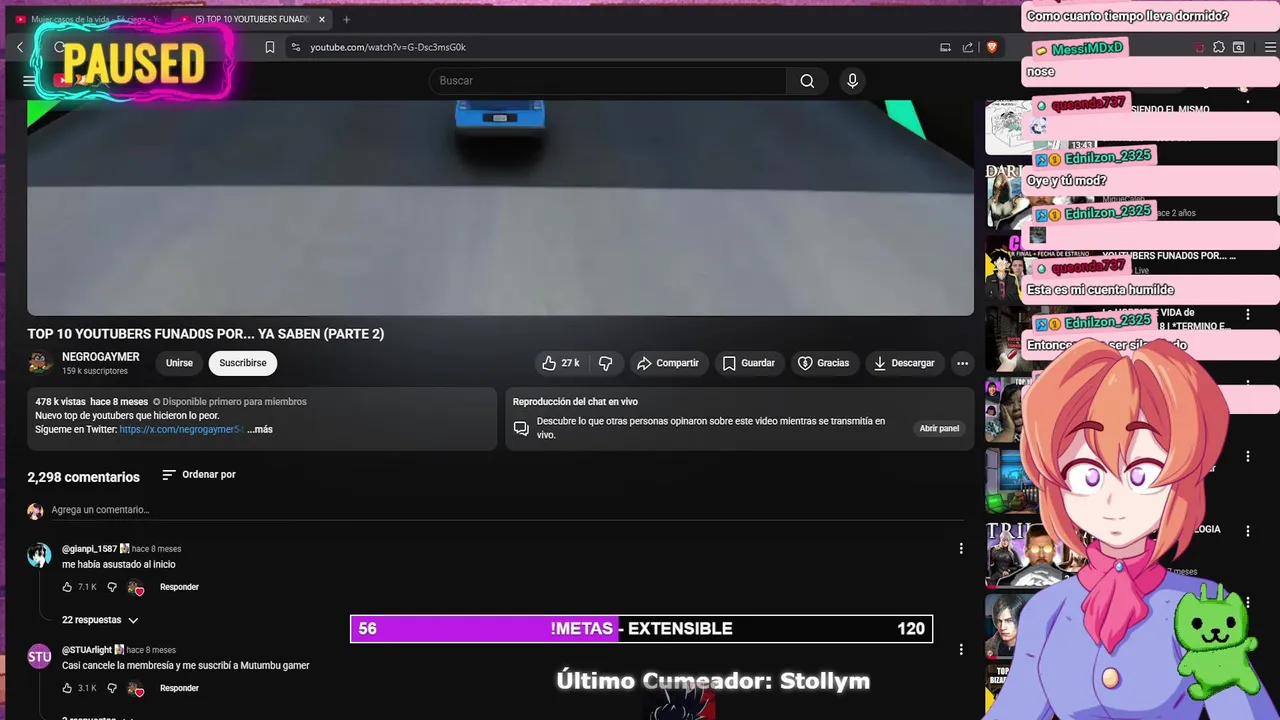This screenshot has width=1280, height=720.
Task: Click the picture-in-picture icon in the address bar
Action: pos(945,47)
